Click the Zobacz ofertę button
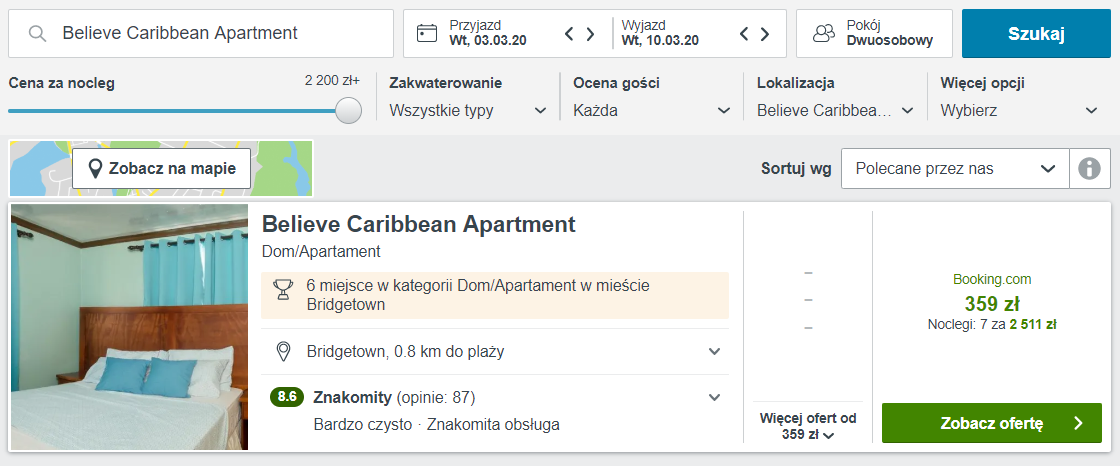This screenshot has width=1120, height=466. (991, 423)
